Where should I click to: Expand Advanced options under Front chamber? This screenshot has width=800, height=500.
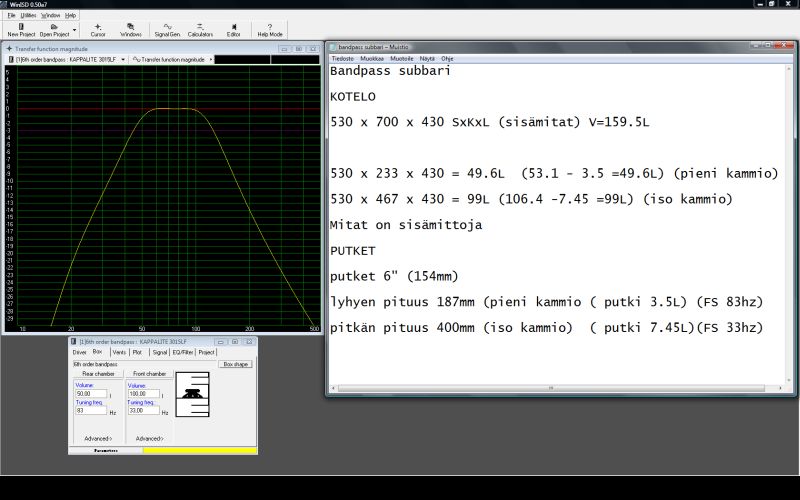150,438
